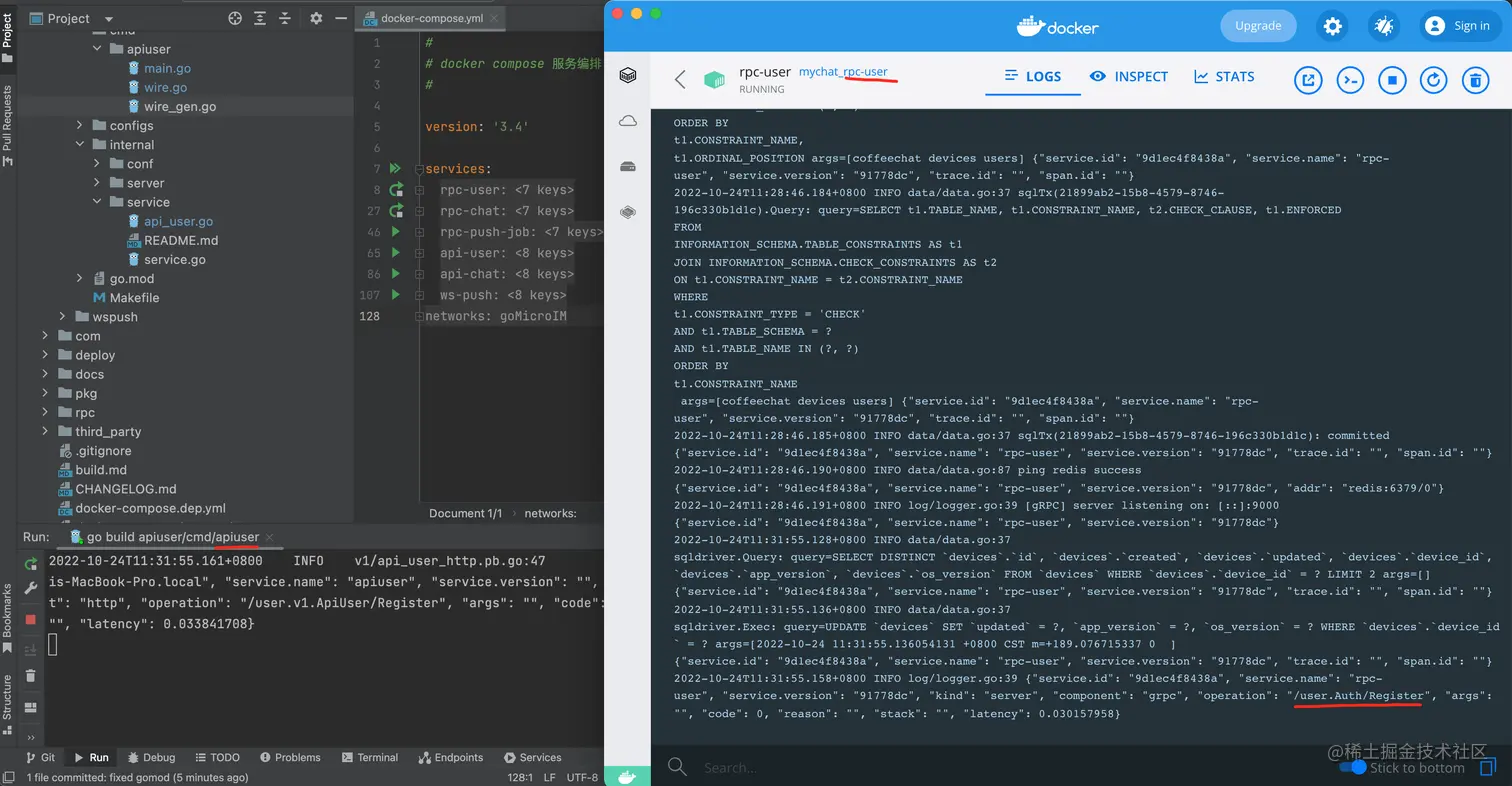
Task: Collapse the internal folder
Action: pyautogui.click(x=80, y=145)
